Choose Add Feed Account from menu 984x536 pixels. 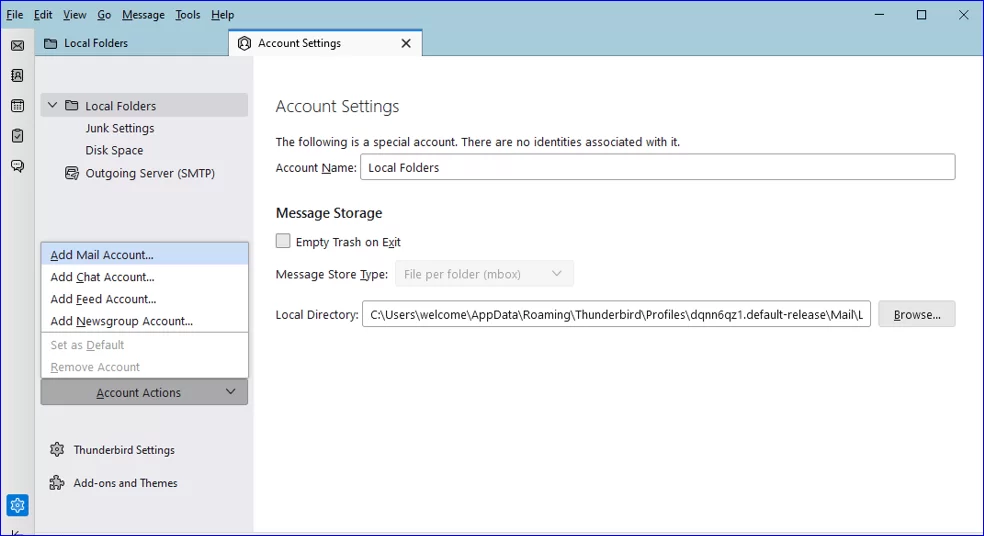coord(144,299)
